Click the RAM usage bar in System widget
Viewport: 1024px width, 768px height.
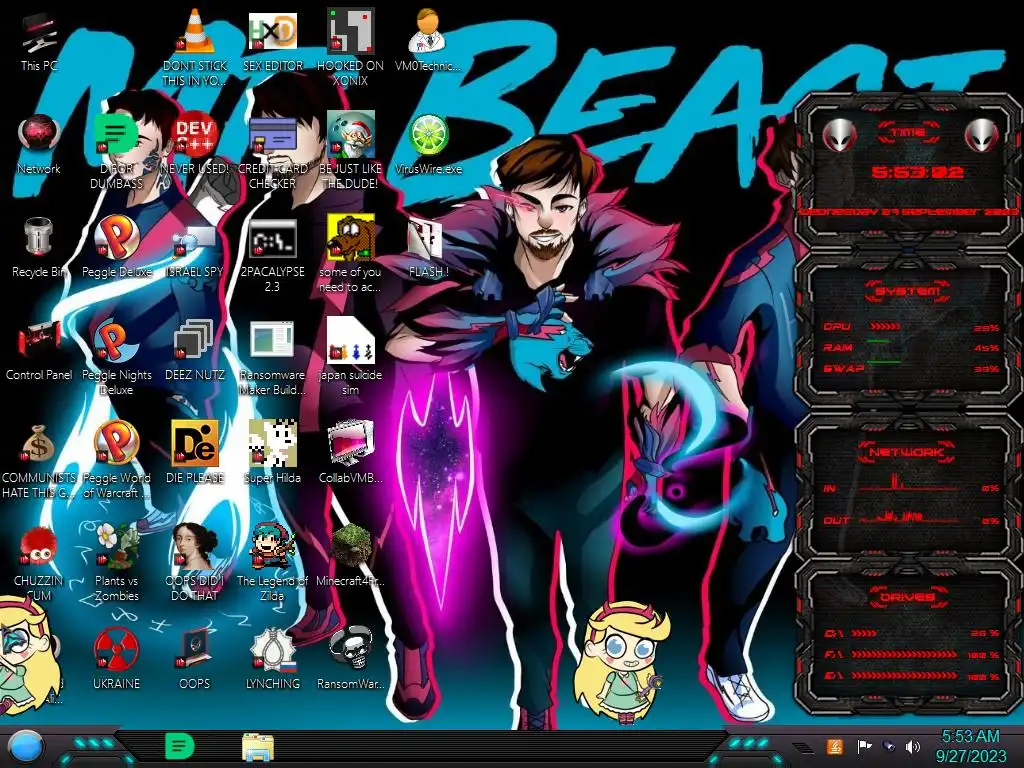pos(878,341)
